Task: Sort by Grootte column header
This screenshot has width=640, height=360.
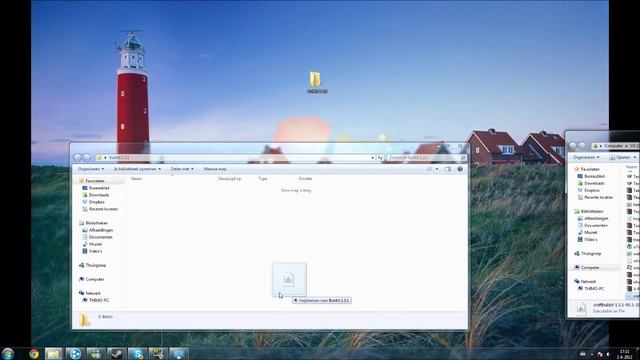Action: point(305,179)
